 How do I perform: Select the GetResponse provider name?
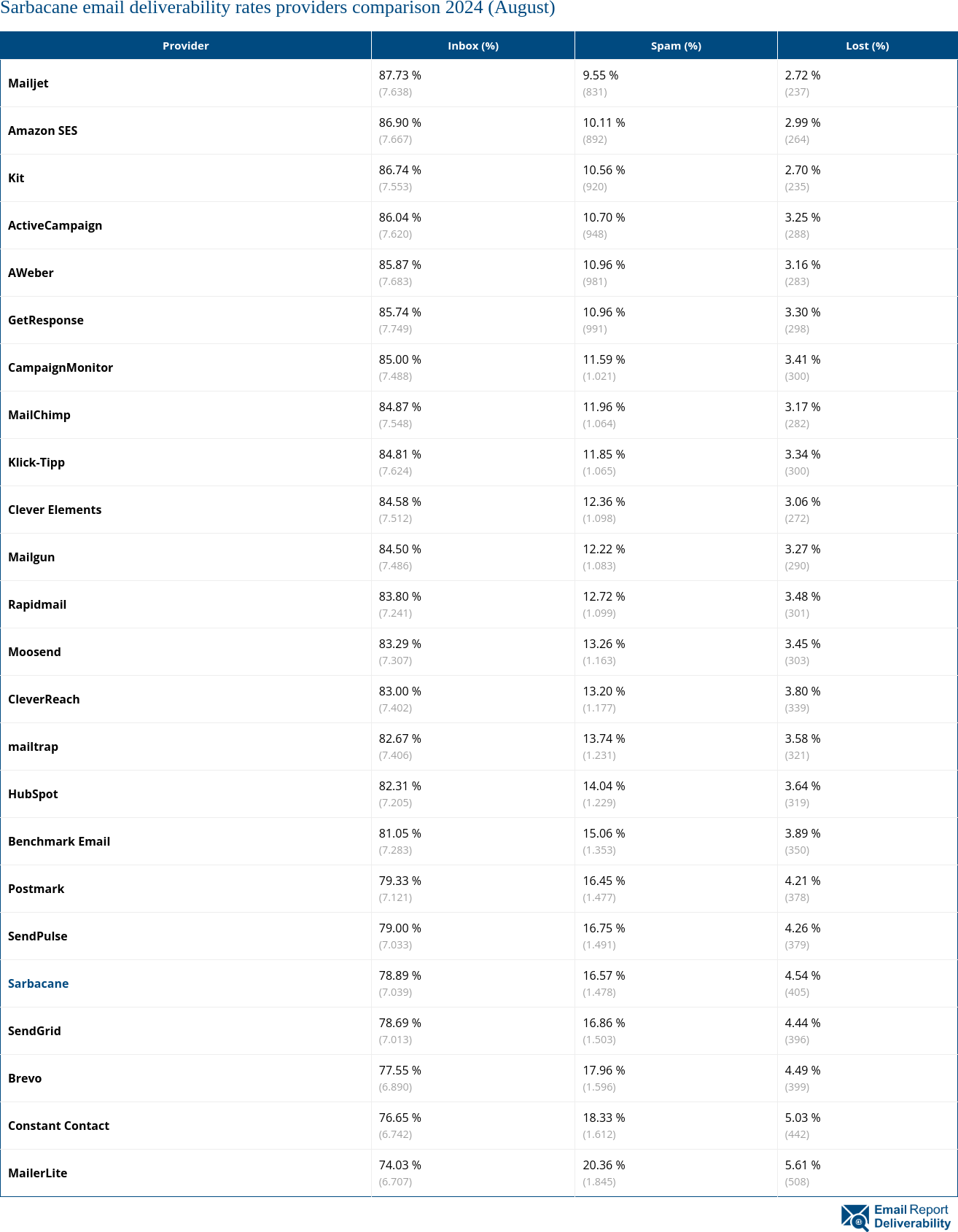coord(46,320)
